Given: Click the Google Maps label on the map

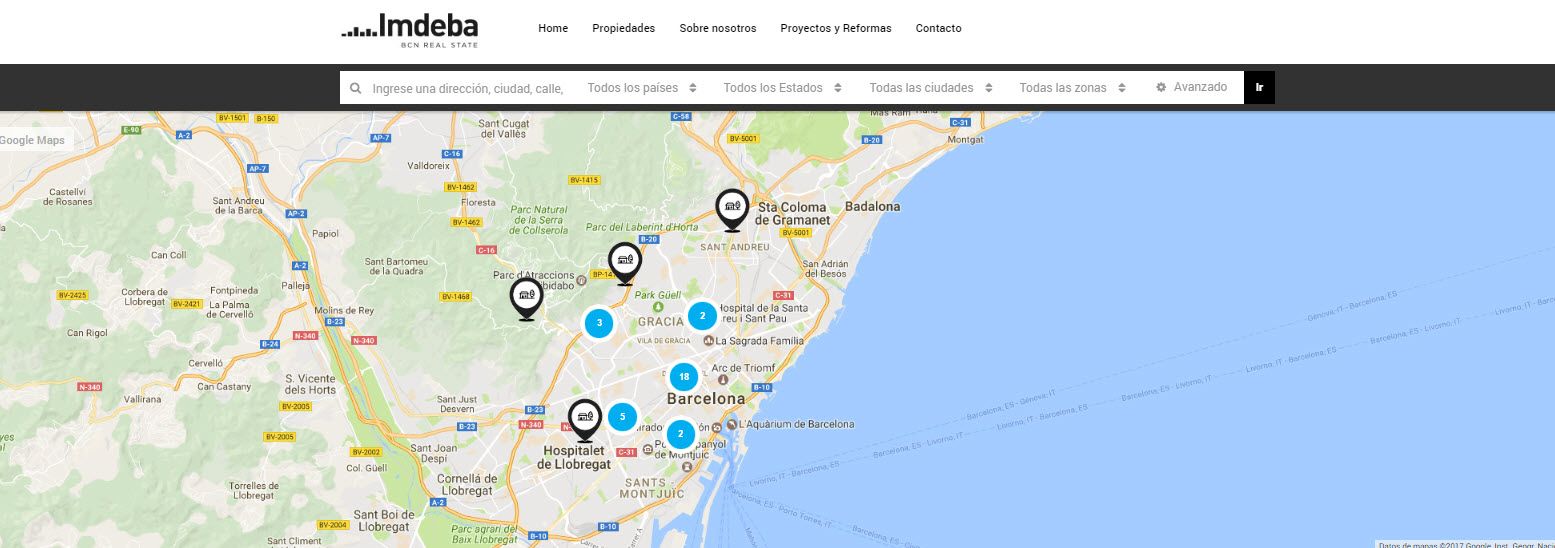Looking at the screenshot, I should 32,140.
